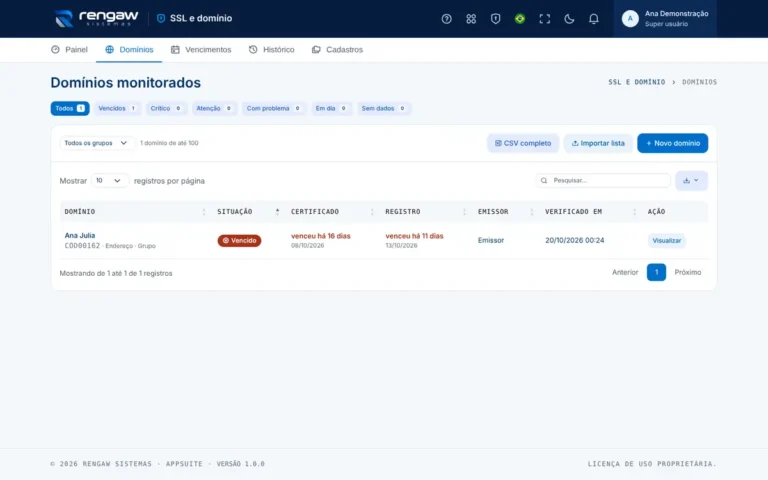This screenshot has height=480, width=768.
Task: Click the Rengaw Sistemas logo
Action: (x=96, y=19)
